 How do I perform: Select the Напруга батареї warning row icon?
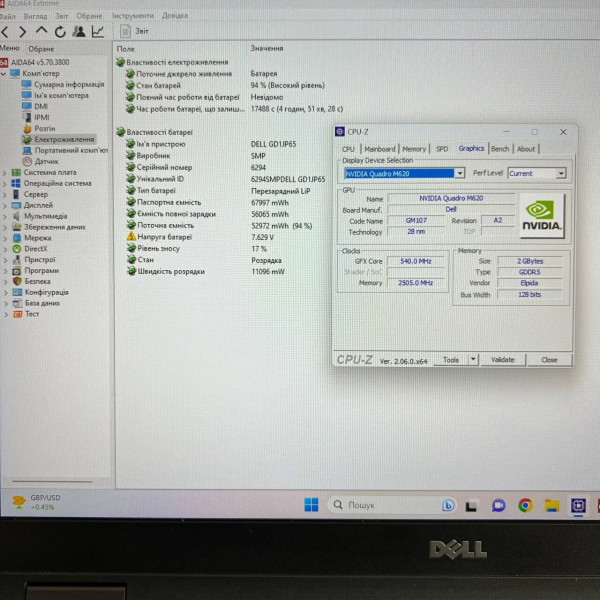[x=131, y=236]
